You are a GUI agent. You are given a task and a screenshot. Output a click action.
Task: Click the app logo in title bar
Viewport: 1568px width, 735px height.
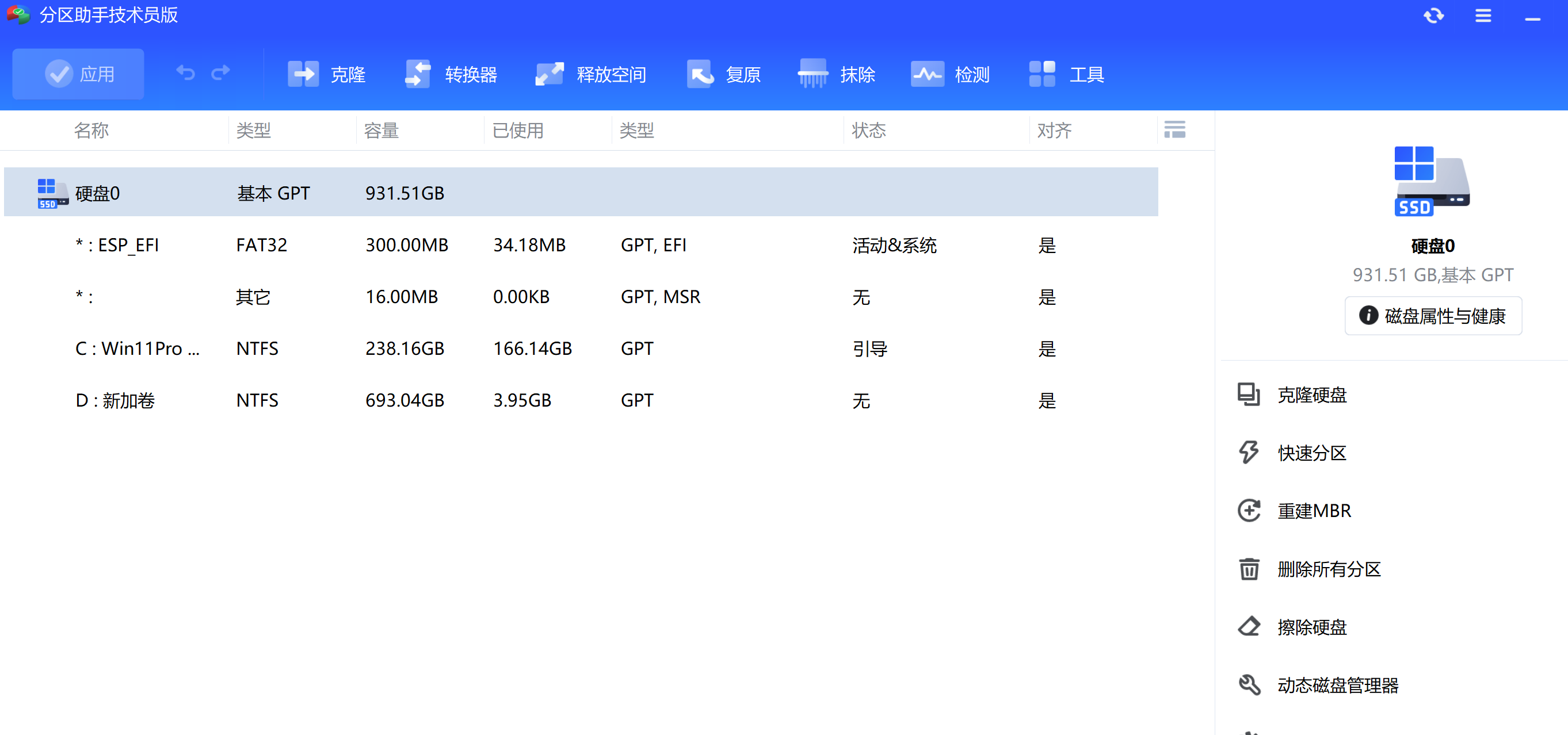(18, 14)
